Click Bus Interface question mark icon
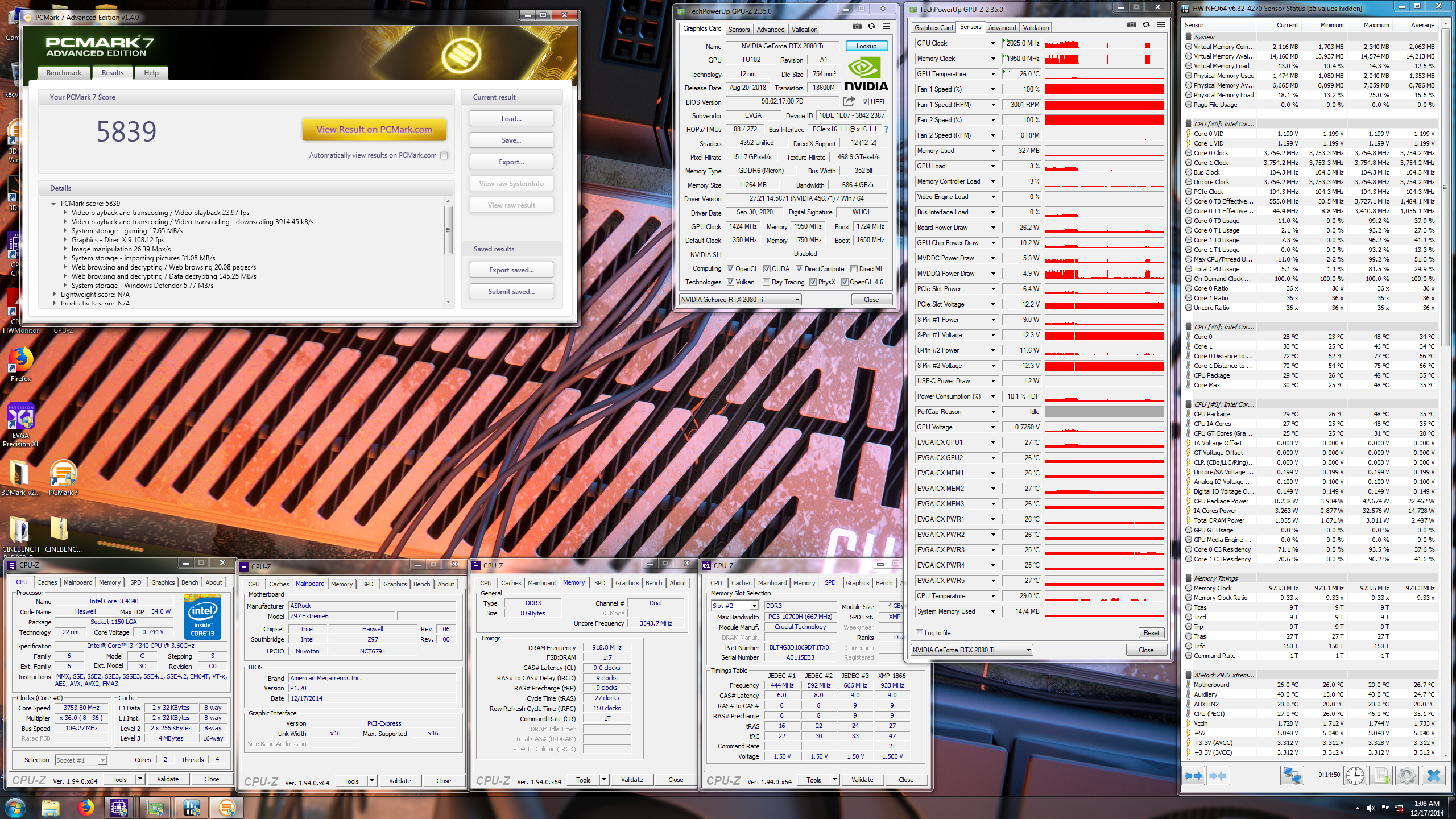Screen dimensions: 1456x819 886,129
